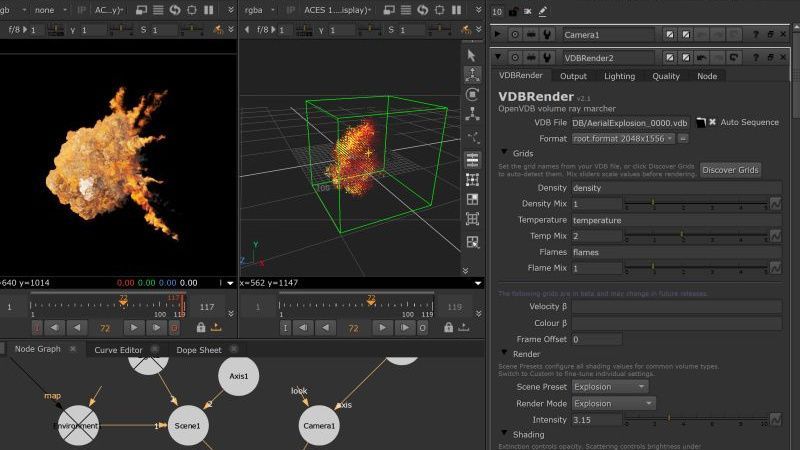Open the Render Mode dropdown
This screenshot has width=800, height=450.
[614, 403]
